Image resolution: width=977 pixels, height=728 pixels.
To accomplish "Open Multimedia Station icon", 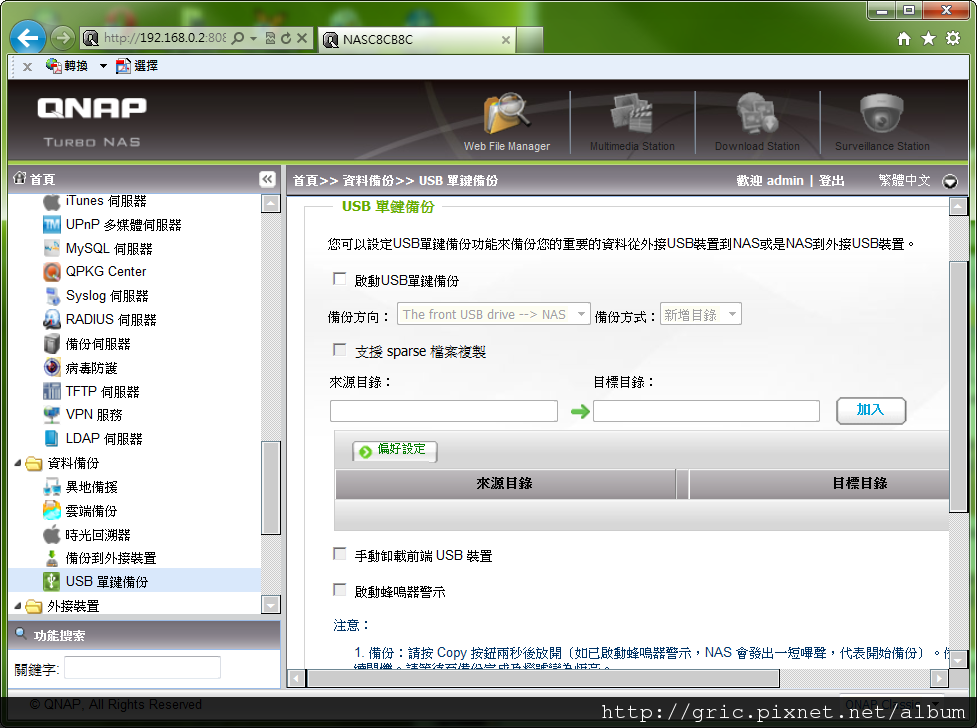I will pos(632,122).
